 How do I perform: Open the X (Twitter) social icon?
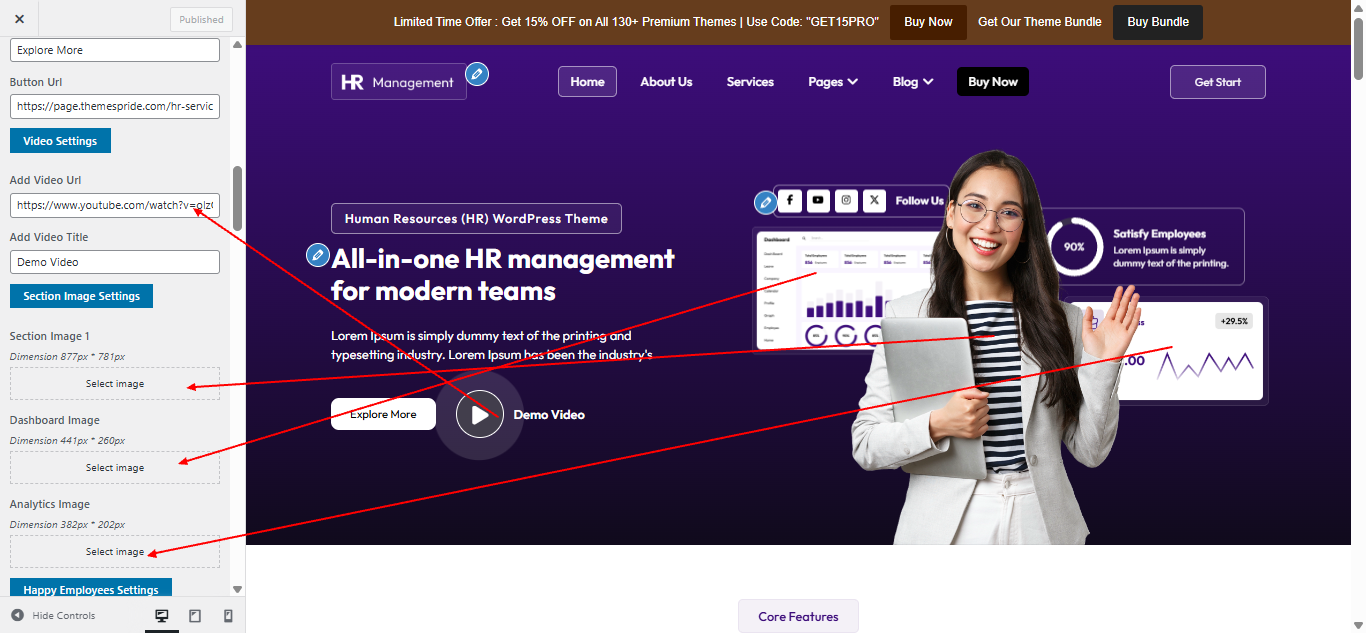(x=874, y=201)
